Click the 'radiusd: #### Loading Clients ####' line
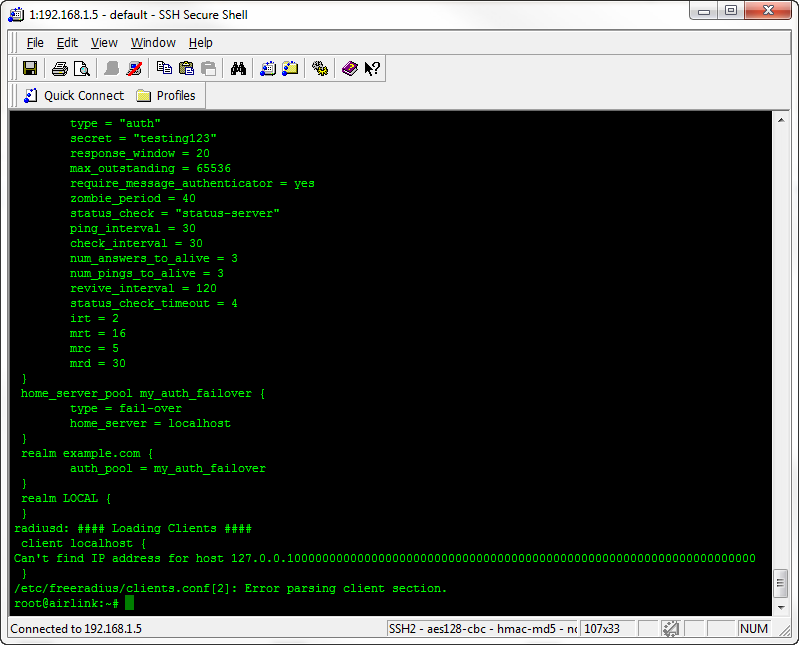 click(x=133, y=528)
